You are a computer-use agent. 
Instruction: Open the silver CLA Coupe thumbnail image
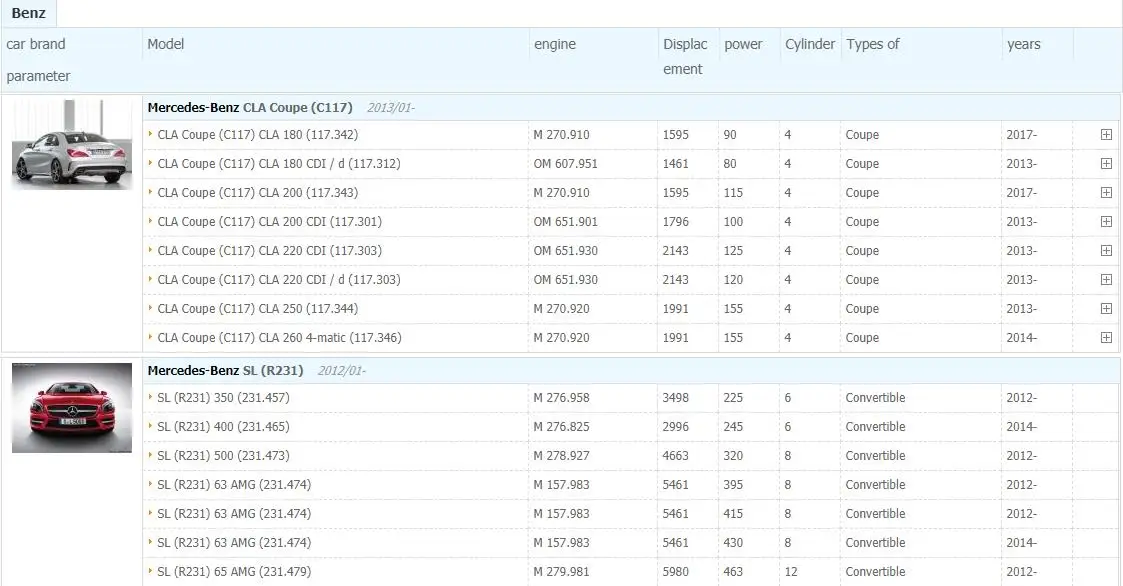(72, 144)
